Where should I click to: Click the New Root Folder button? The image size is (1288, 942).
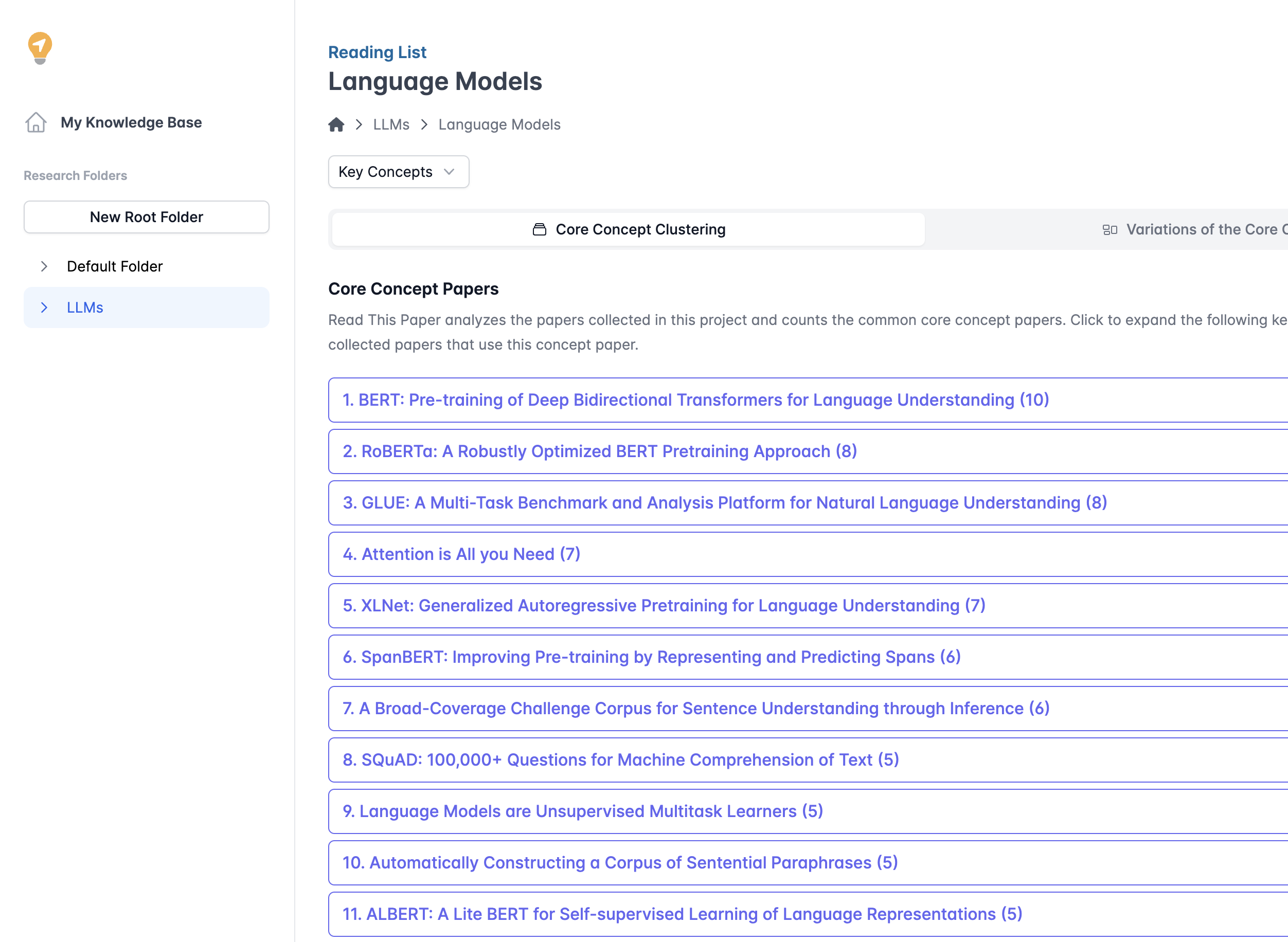tap(146, 216)
